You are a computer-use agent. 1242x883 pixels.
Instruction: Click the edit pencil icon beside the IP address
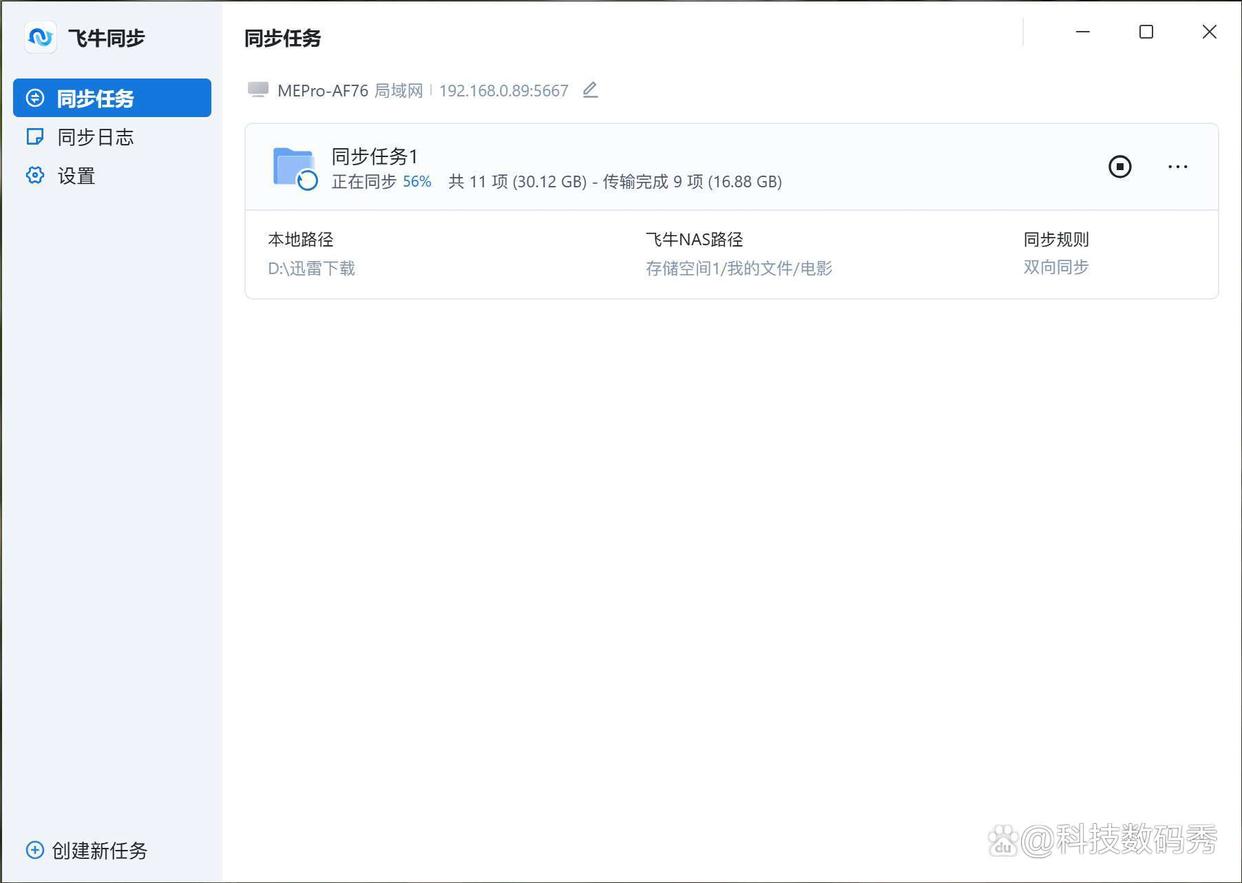(x=590, y=90)
